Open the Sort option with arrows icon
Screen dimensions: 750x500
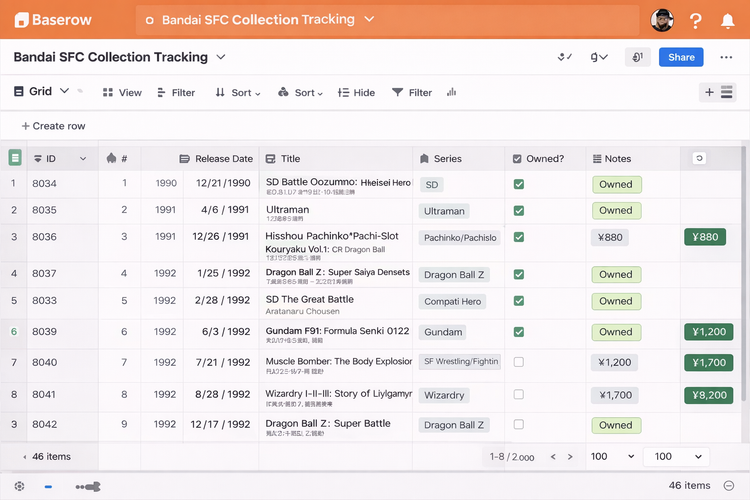(x=238, y=93)
